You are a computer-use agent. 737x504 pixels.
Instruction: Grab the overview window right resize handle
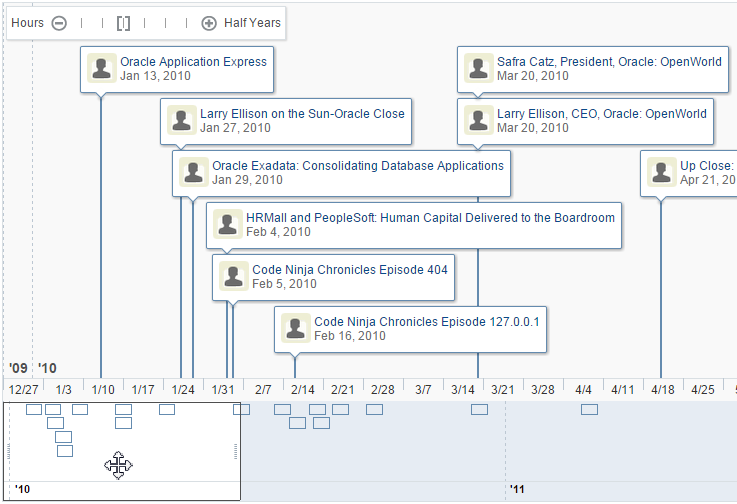(x=235, y=451)
